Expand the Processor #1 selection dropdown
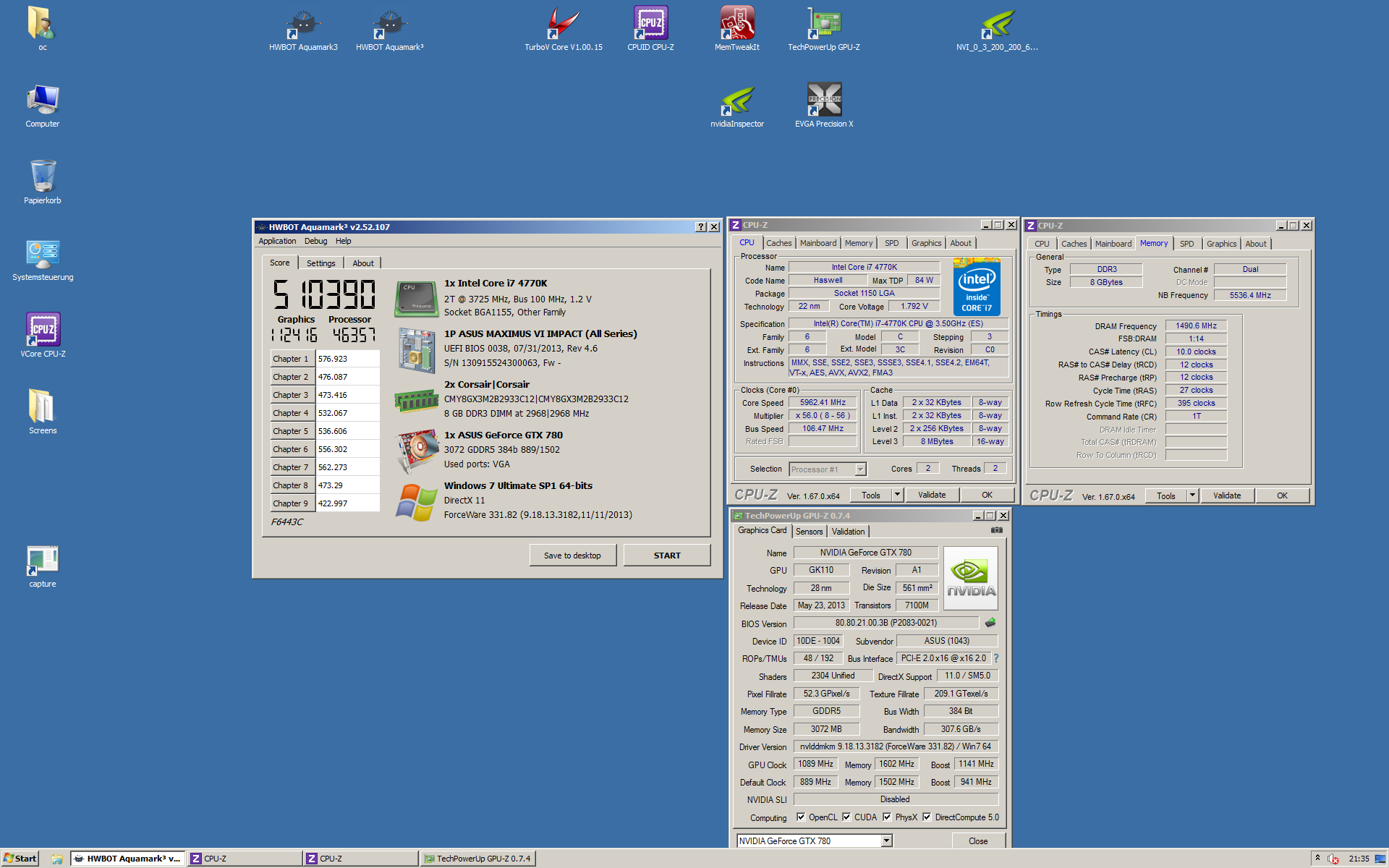This screenshot has height=868, width=1389. (860, 469)
